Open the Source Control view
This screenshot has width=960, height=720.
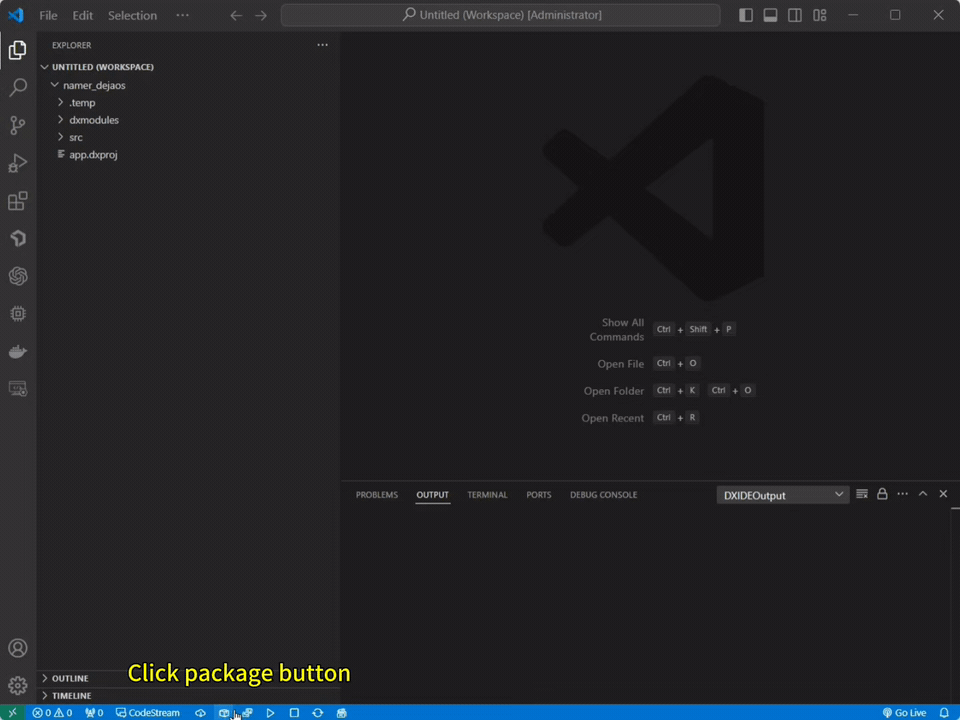(x=18, y=125)
